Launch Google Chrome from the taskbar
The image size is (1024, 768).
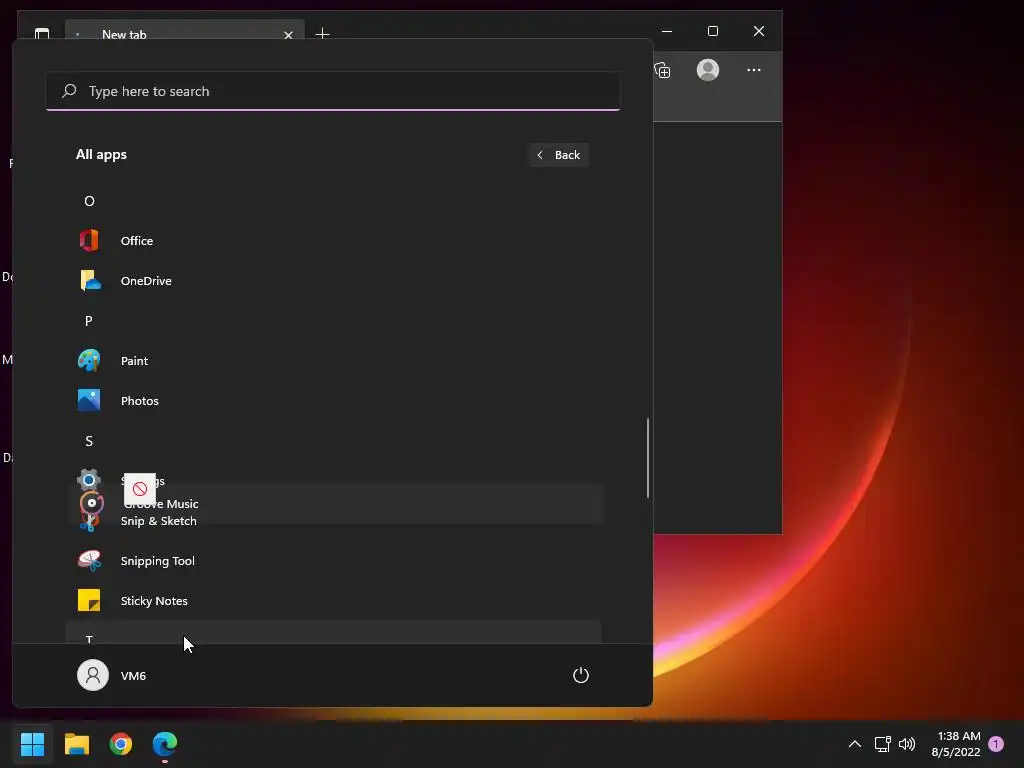121,743
